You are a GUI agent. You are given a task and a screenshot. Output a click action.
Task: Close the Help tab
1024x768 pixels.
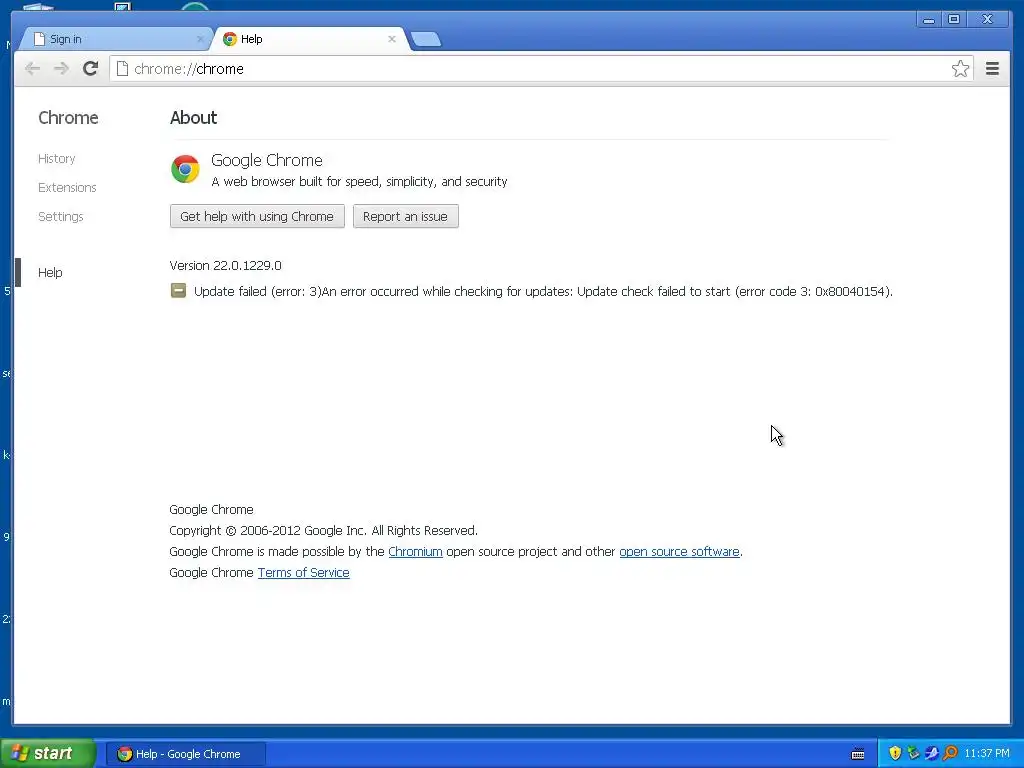[x=392, y=39]
